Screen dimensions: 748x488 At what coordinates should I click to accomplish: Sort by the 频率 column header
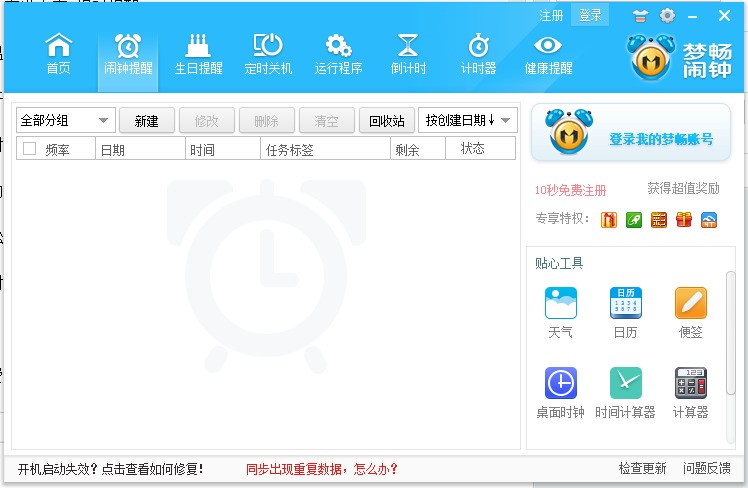(57, 150)
